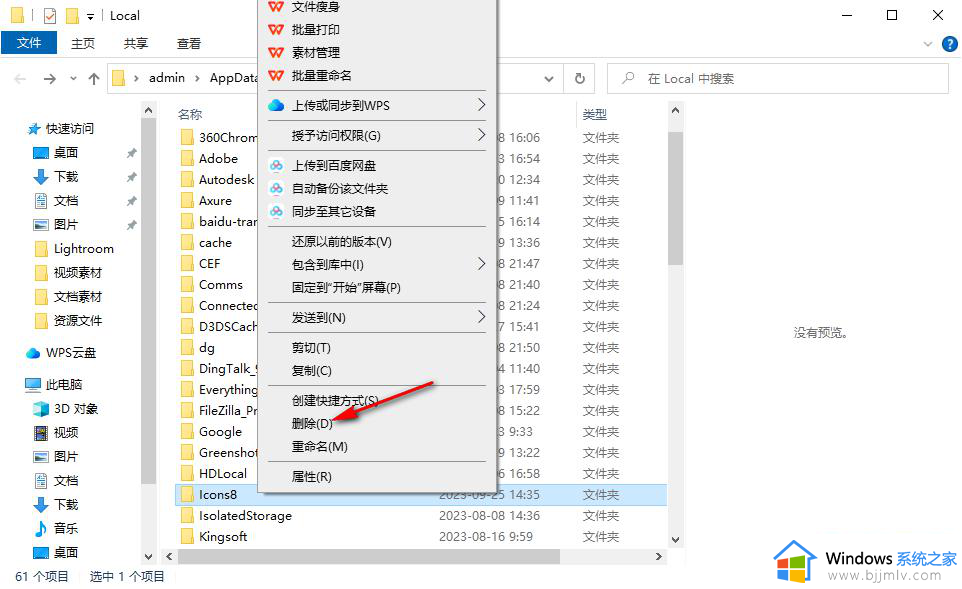Click the WPS icon beside 批量打印
Viewport: 962px width, 589px height.
coord(276,29)
